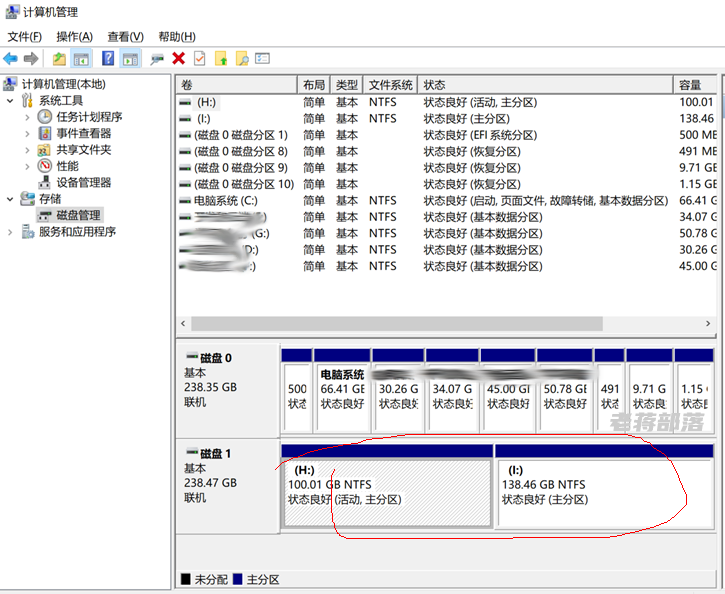This screenshot has width=725, height=594.
Task: Select the 电脑系统 (C:) volume row
Action: pyautogui.click(x=448, y=201)
